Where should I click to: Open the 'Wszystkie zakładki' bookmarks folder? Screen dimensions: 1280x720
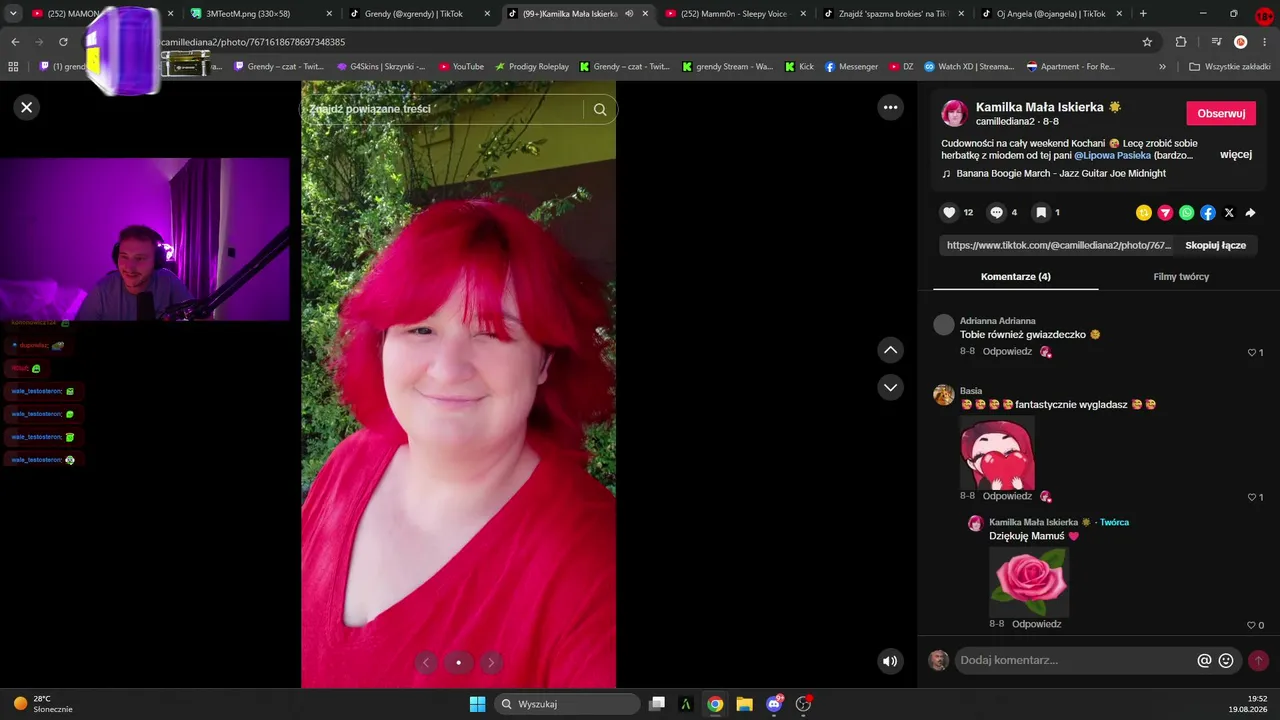[1229, 67]
